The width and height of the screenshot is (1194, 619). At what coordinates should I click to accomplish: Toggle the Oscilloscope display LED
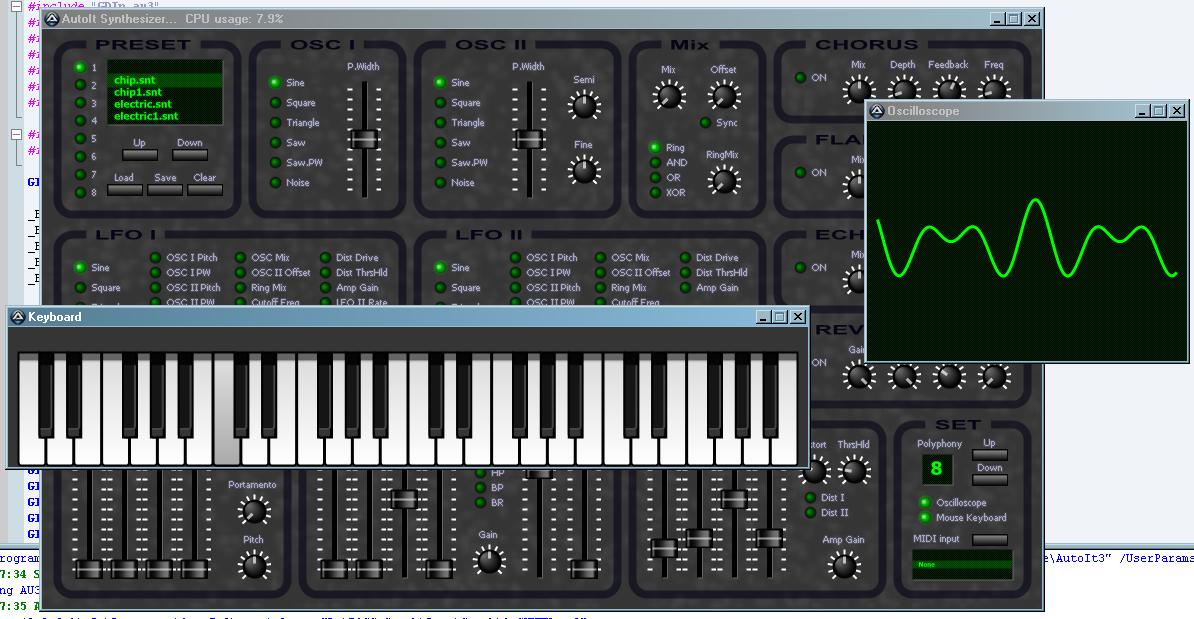[x=925, y=502]
